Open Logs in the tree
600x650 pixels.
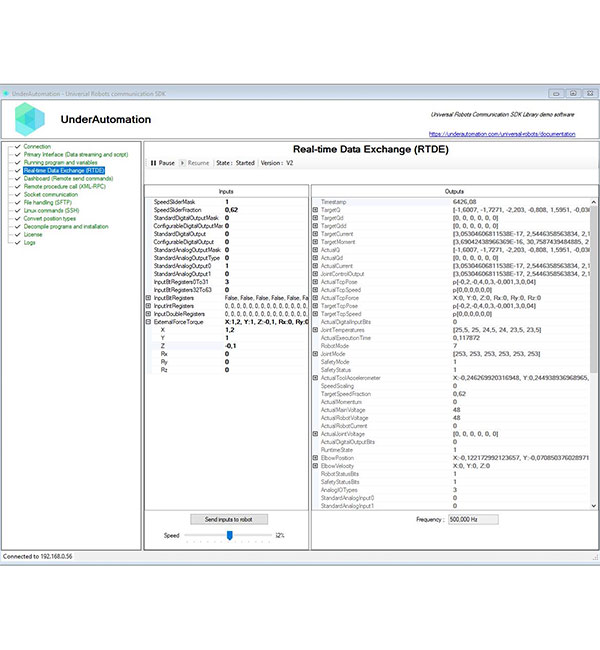click(x=29, y=243)
